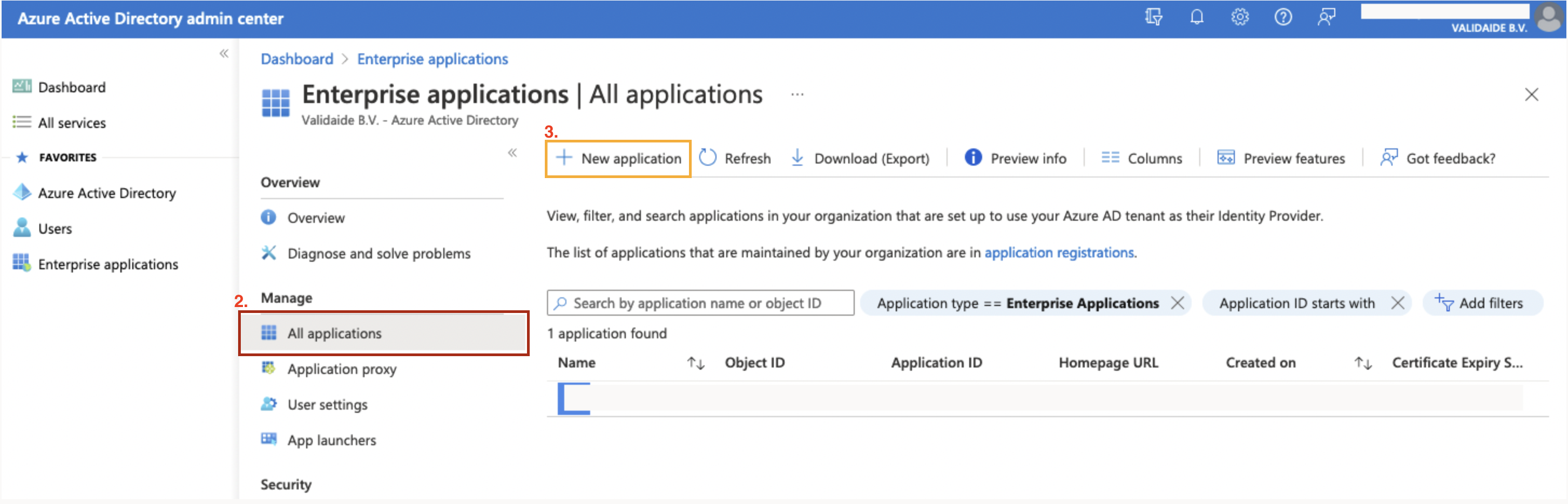Collapse the Enterprise applications submenu pane
Viewport: 1568px width, 504px height.
(512, 154)
